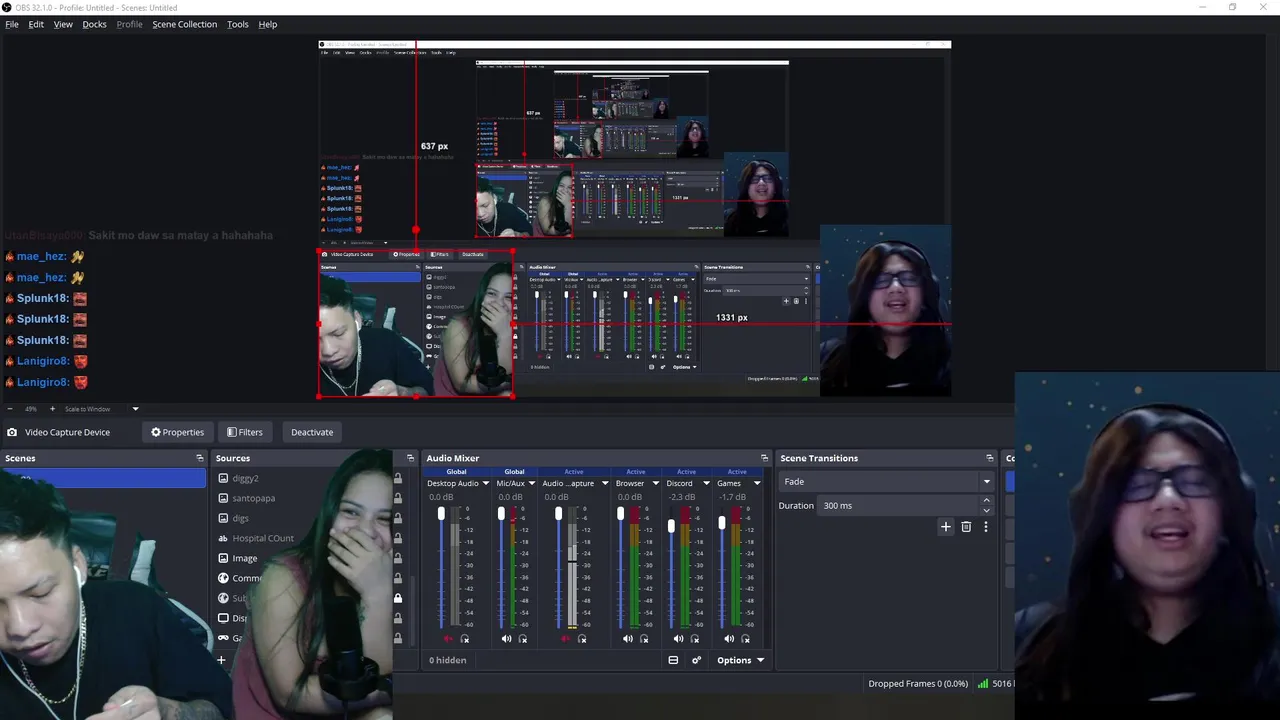Screen dimensions: 1280x720
Task: Open source Filters button
Action: pyautogui.click(x=245, y=432)
